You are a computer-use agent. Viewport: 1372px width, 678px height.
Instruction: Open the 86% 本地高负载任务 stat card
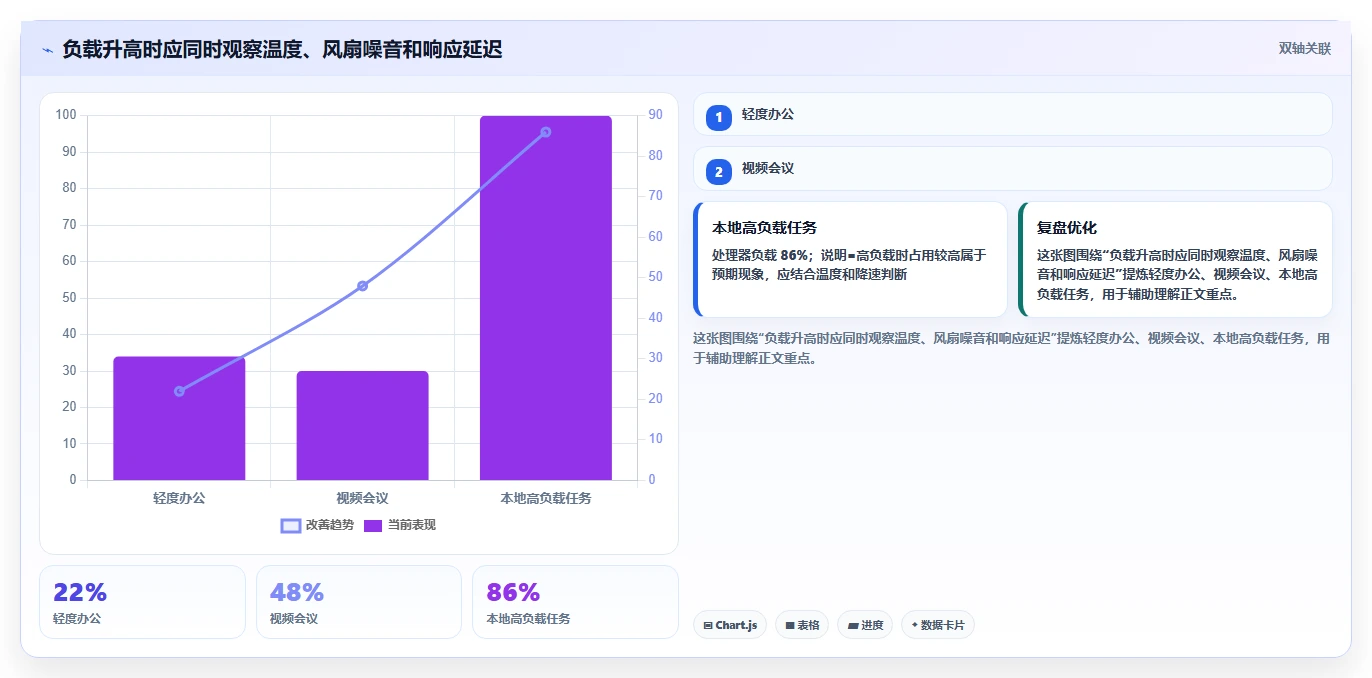coord(575,602)
